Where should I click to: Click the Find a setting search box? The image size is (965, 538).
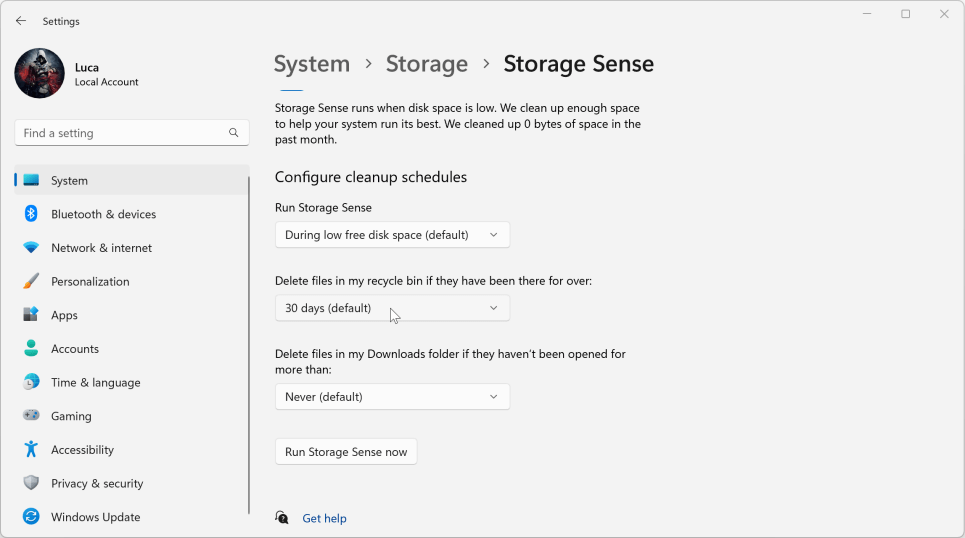pyautogui.click(x=120, y=133)
